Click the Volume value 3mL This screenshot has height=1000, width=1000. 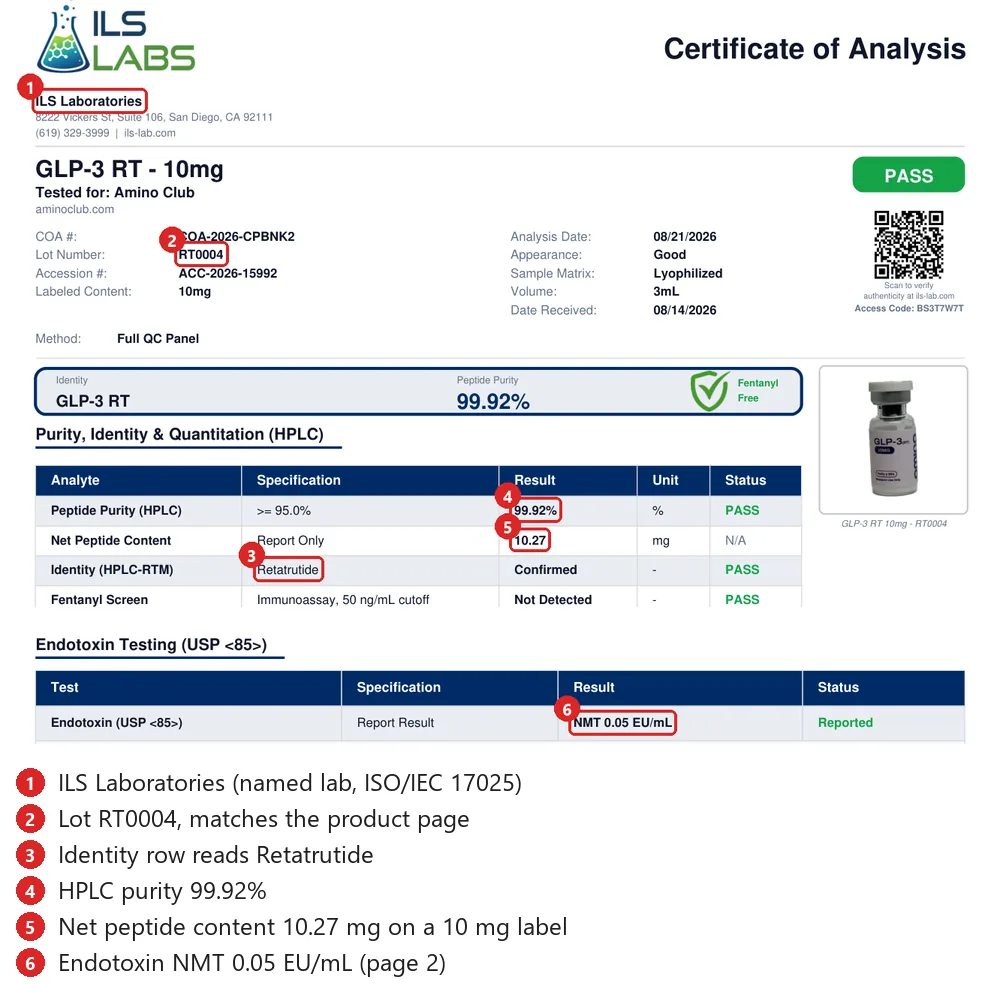666,291
